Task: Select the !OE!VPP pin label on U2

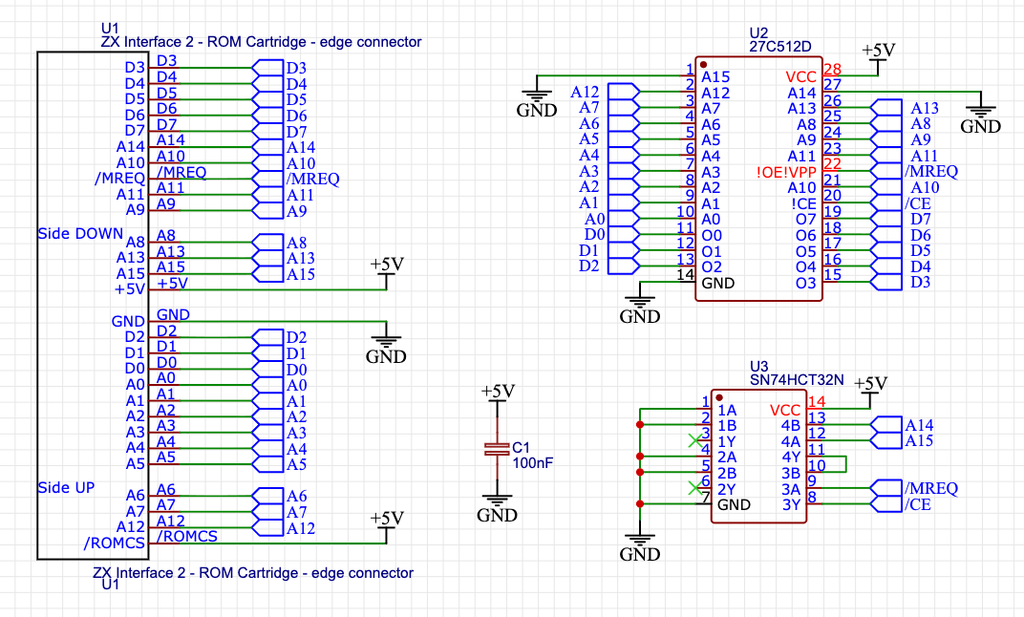Action: (x=786, y=172)
